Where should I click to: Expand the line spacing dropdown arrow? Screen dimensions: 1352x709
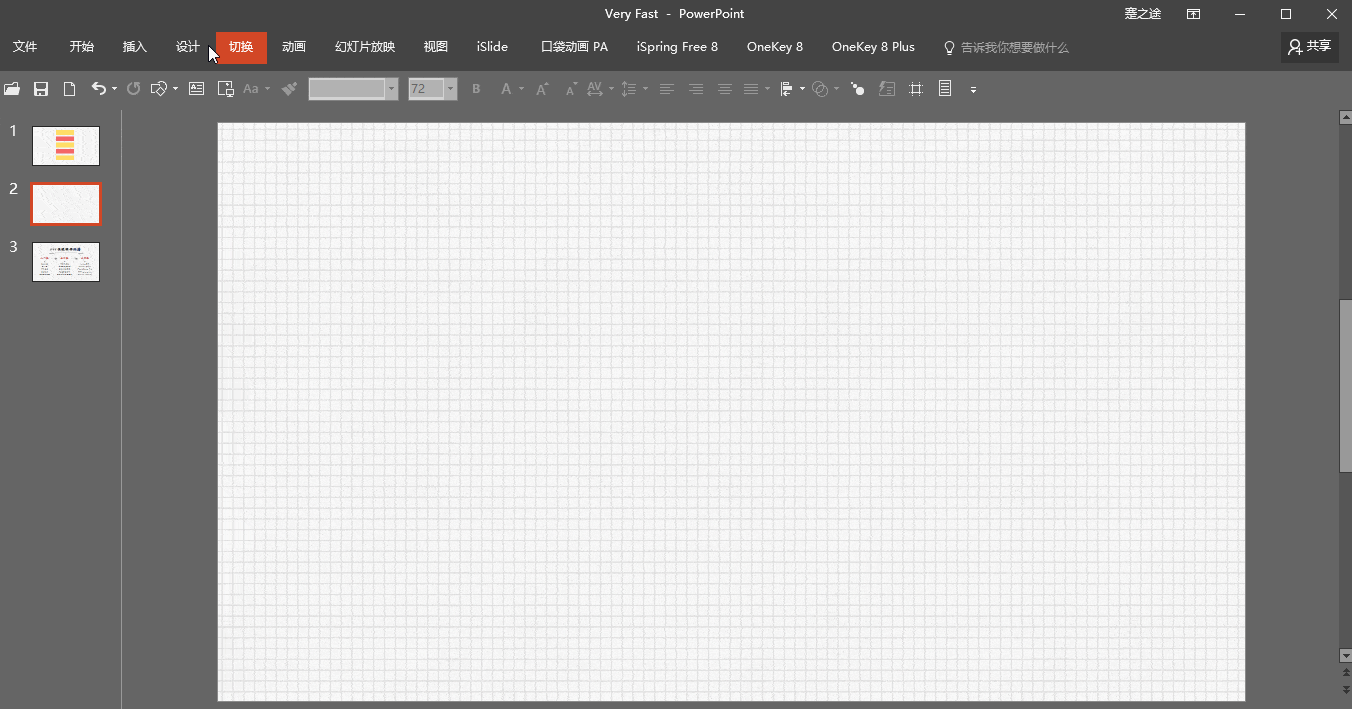click(x=645, y=89)
